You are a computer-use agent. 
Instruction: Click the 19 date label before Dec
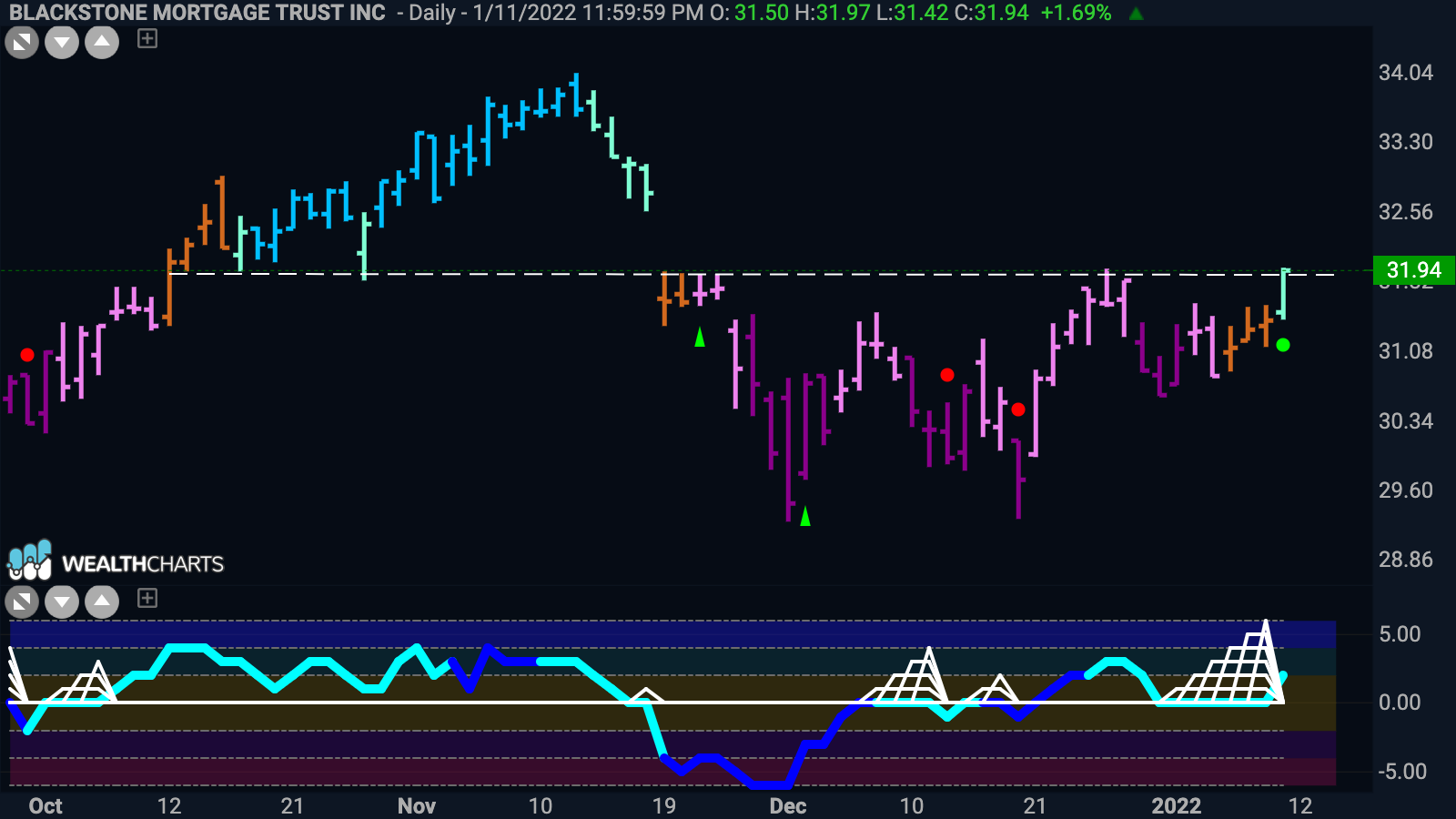[x=664, y=806]
